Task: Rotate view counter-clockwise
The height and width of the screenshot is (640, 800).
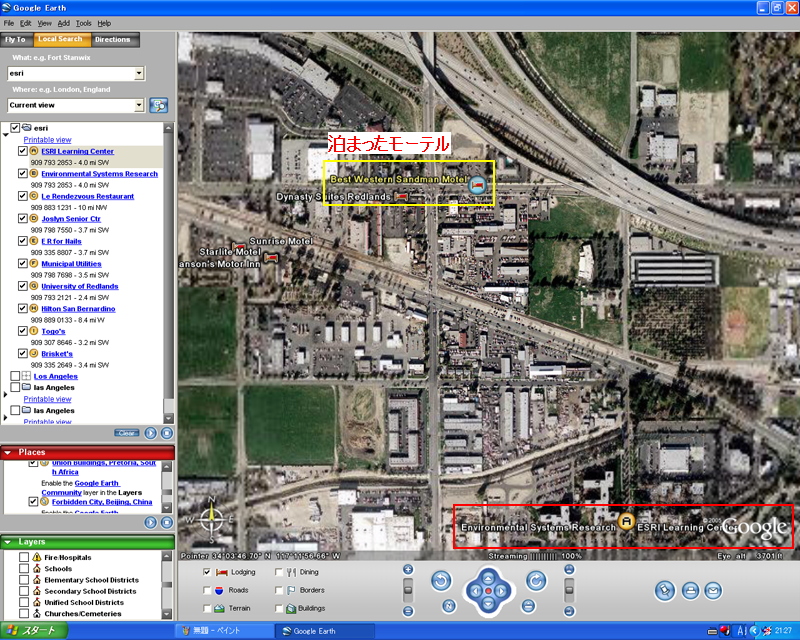Action: coord(441,581)
